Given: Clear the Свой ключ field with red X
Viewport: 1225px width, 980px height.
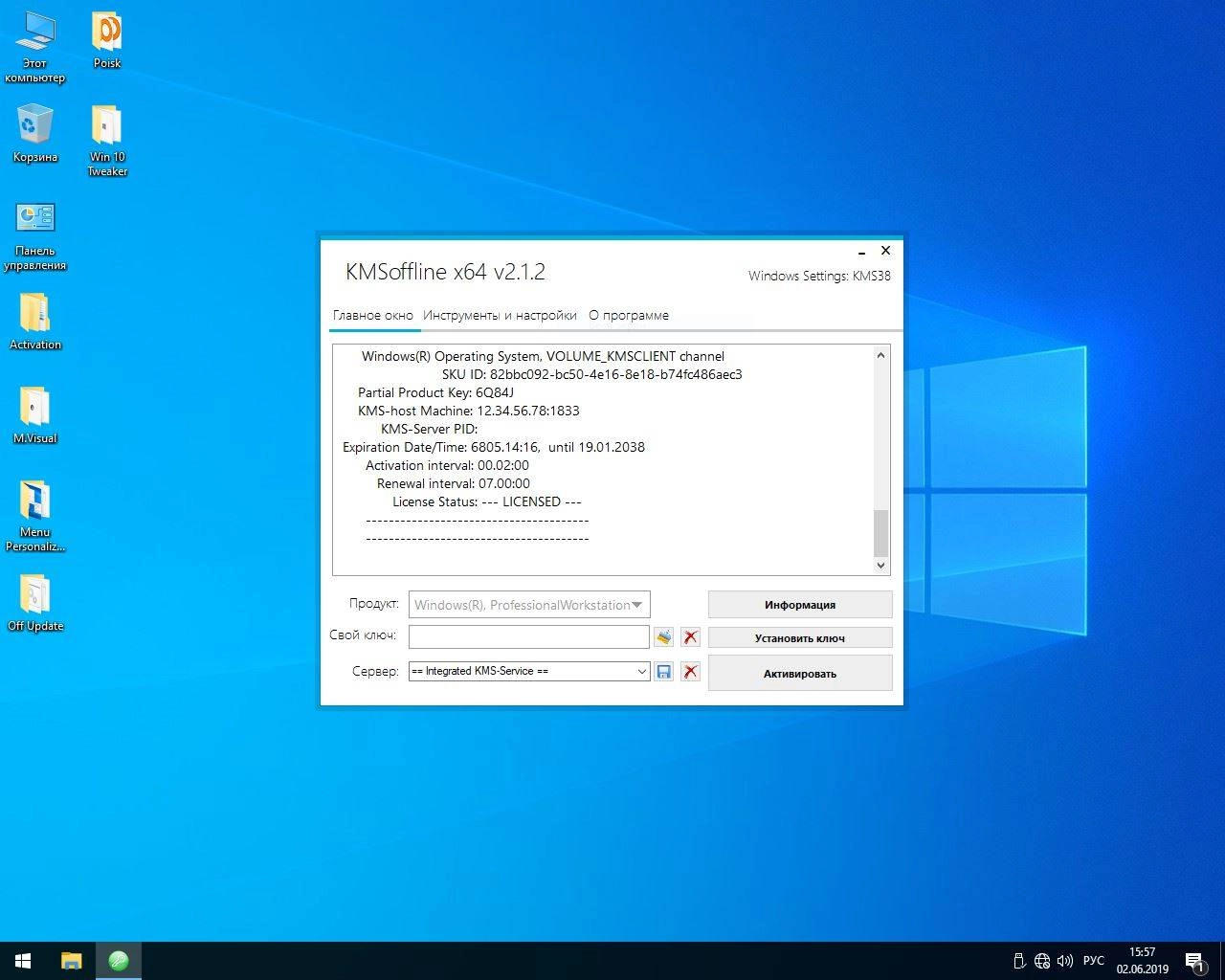Looking at the screenshot, I should (x=690, y=636).
